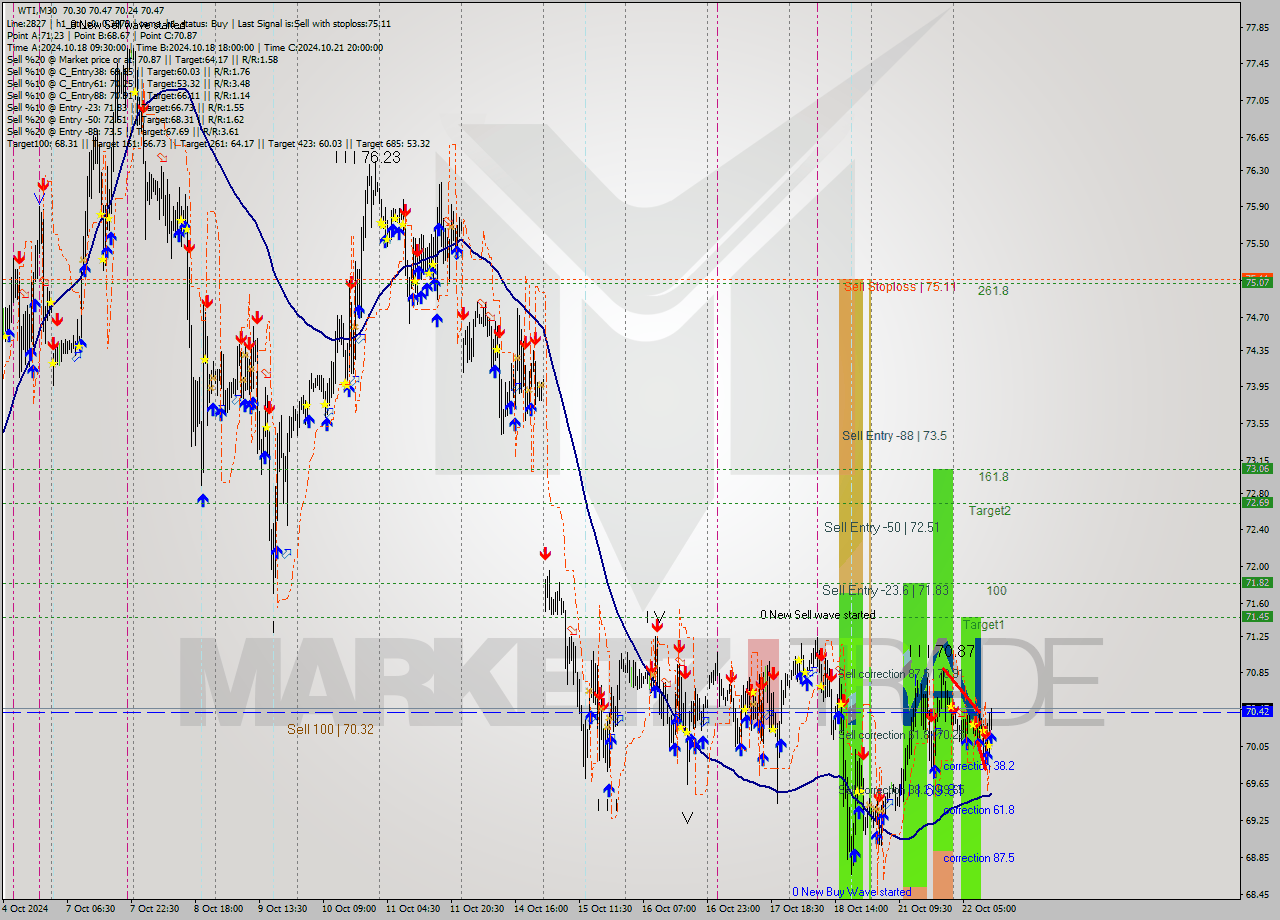Select the '4 Oct 2024' date label

23,909
